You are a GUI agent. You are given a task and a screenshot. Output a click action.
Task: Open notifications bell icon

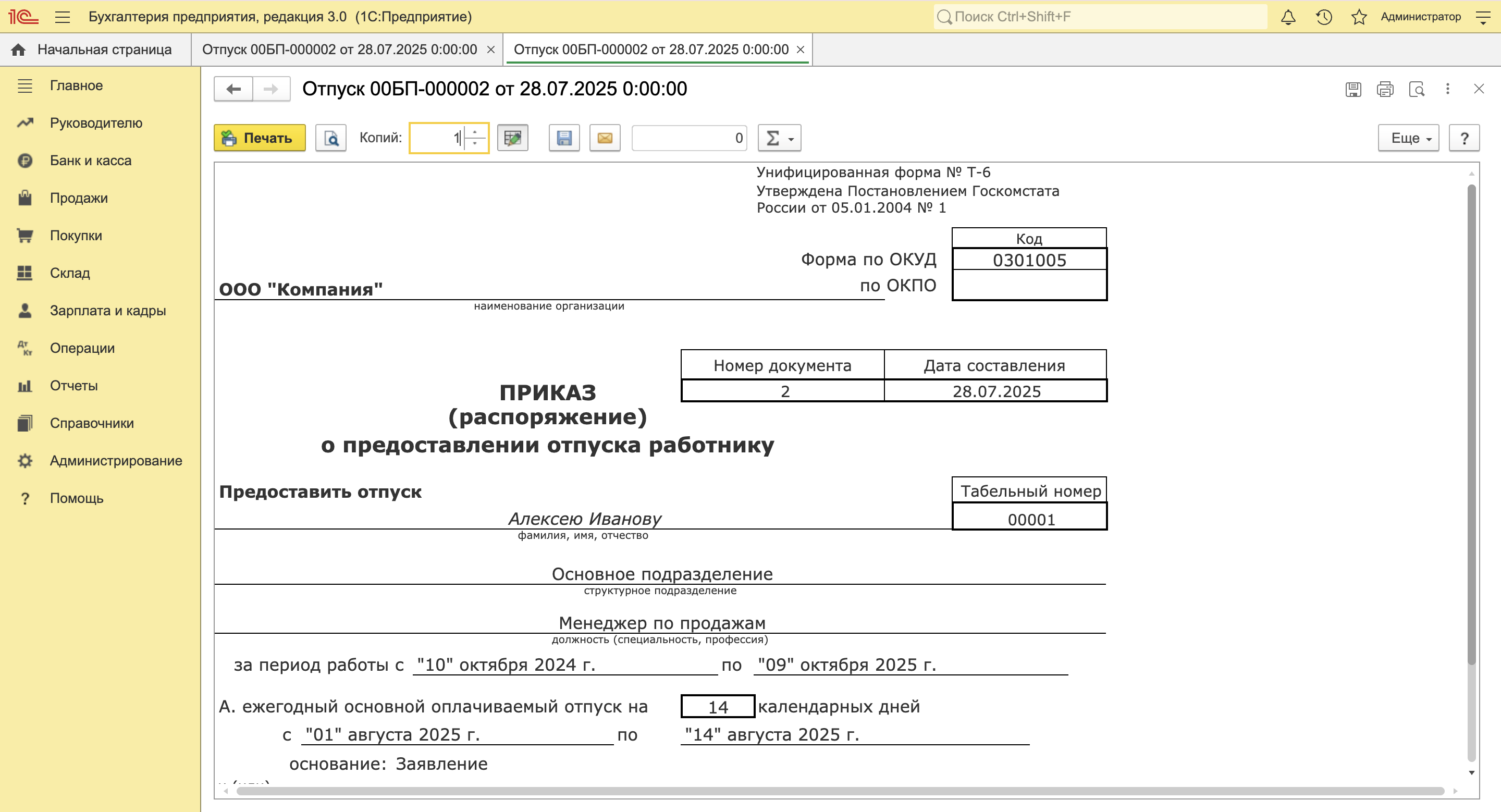coord(1288,17)
